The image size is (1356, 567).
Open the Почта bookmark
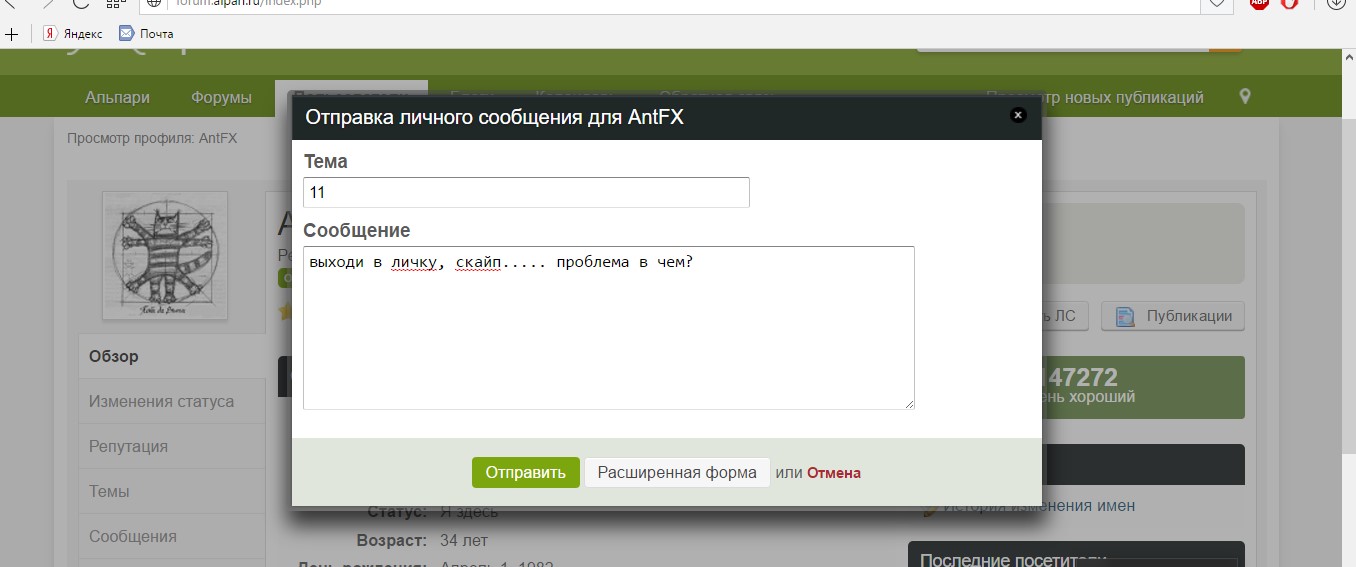pos(146,33)
